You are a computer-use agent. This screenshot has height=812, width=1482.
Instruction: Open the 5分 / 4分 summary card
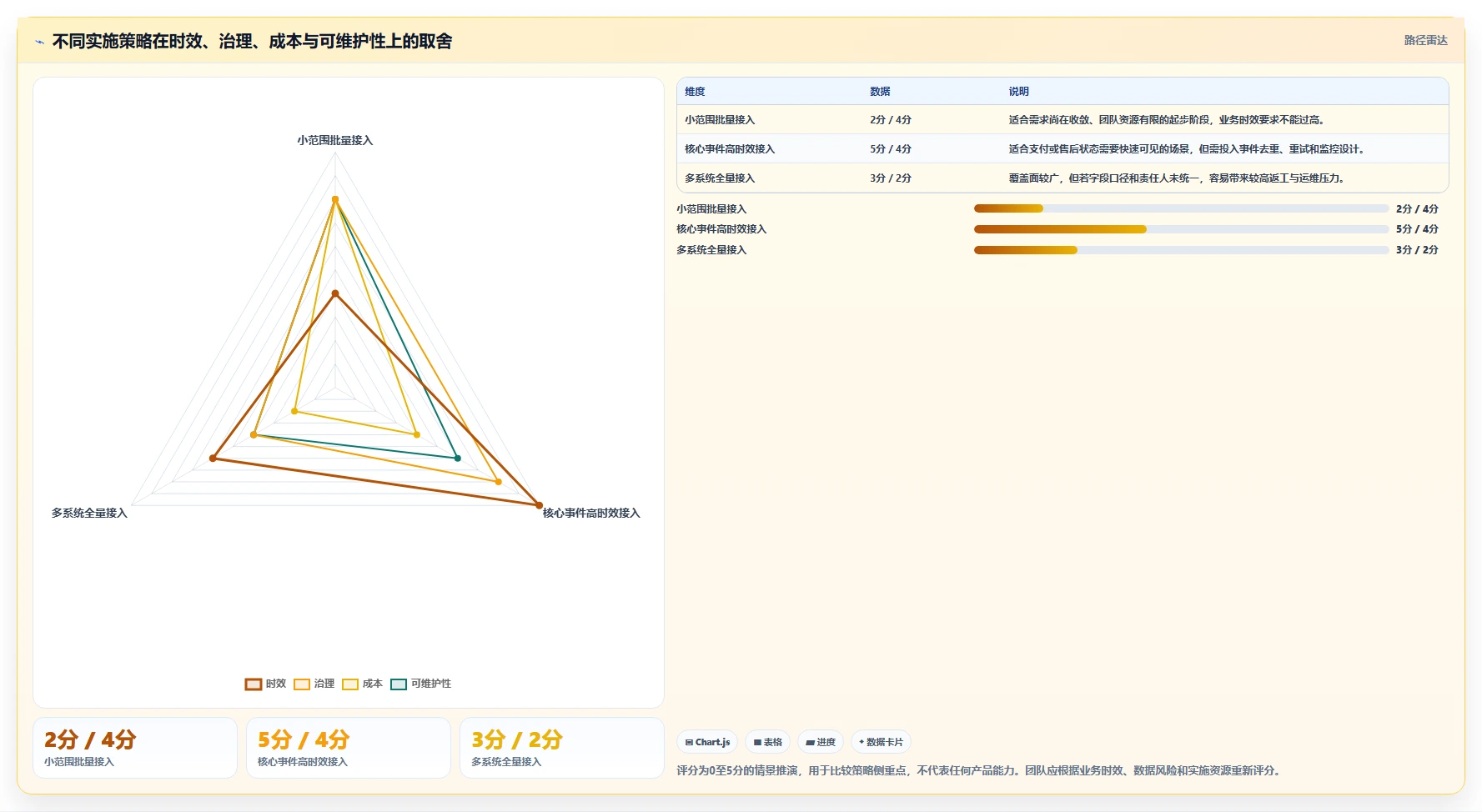[349, 748]
